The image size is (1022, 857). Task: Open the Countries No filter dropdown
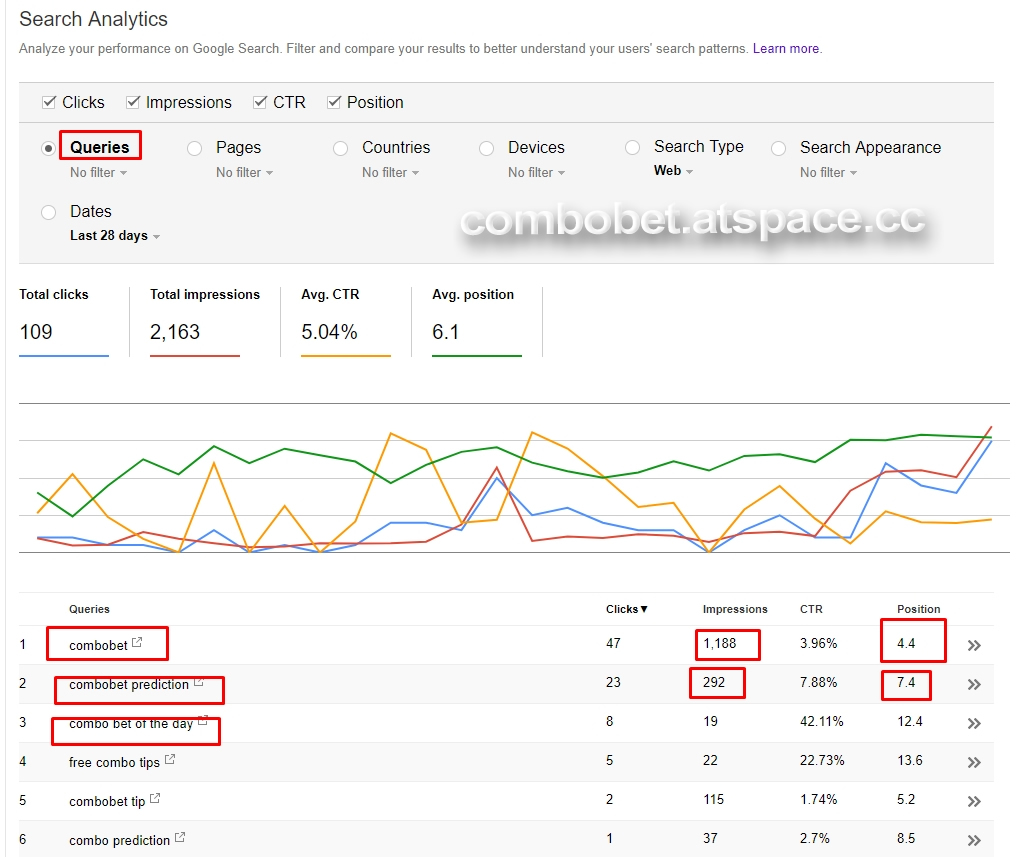pyautogui.click(x=390, y=173)
